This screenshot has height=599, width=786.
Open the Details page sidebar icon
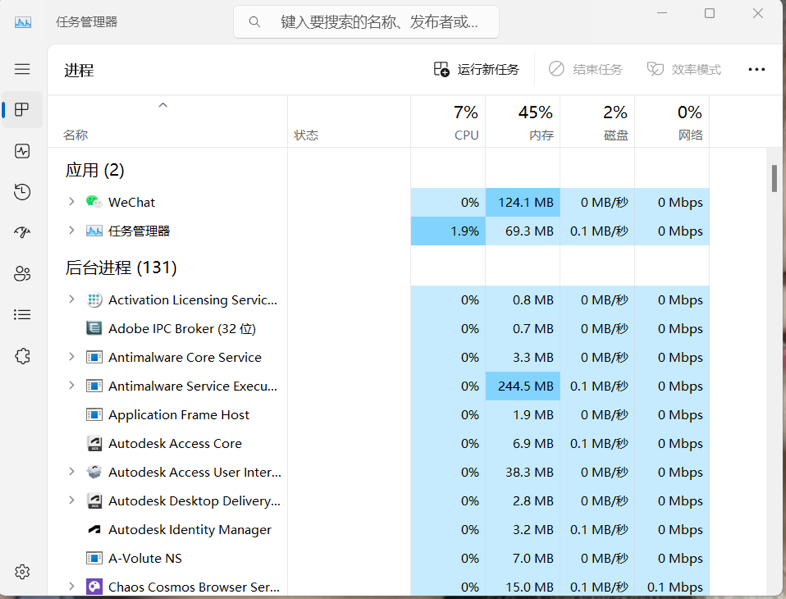click(x=22, y=314)
